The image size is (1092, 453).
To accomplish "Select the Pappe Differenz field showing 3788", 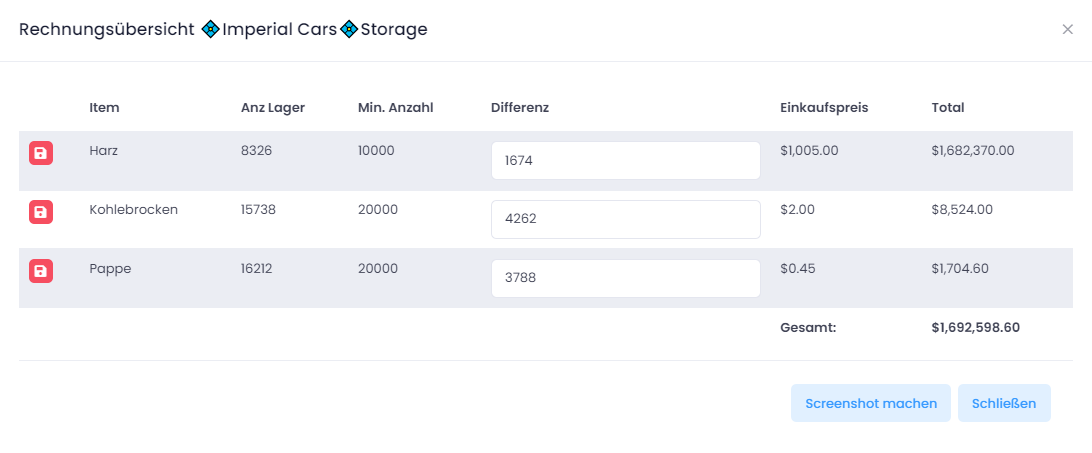I will pos(625,278).
